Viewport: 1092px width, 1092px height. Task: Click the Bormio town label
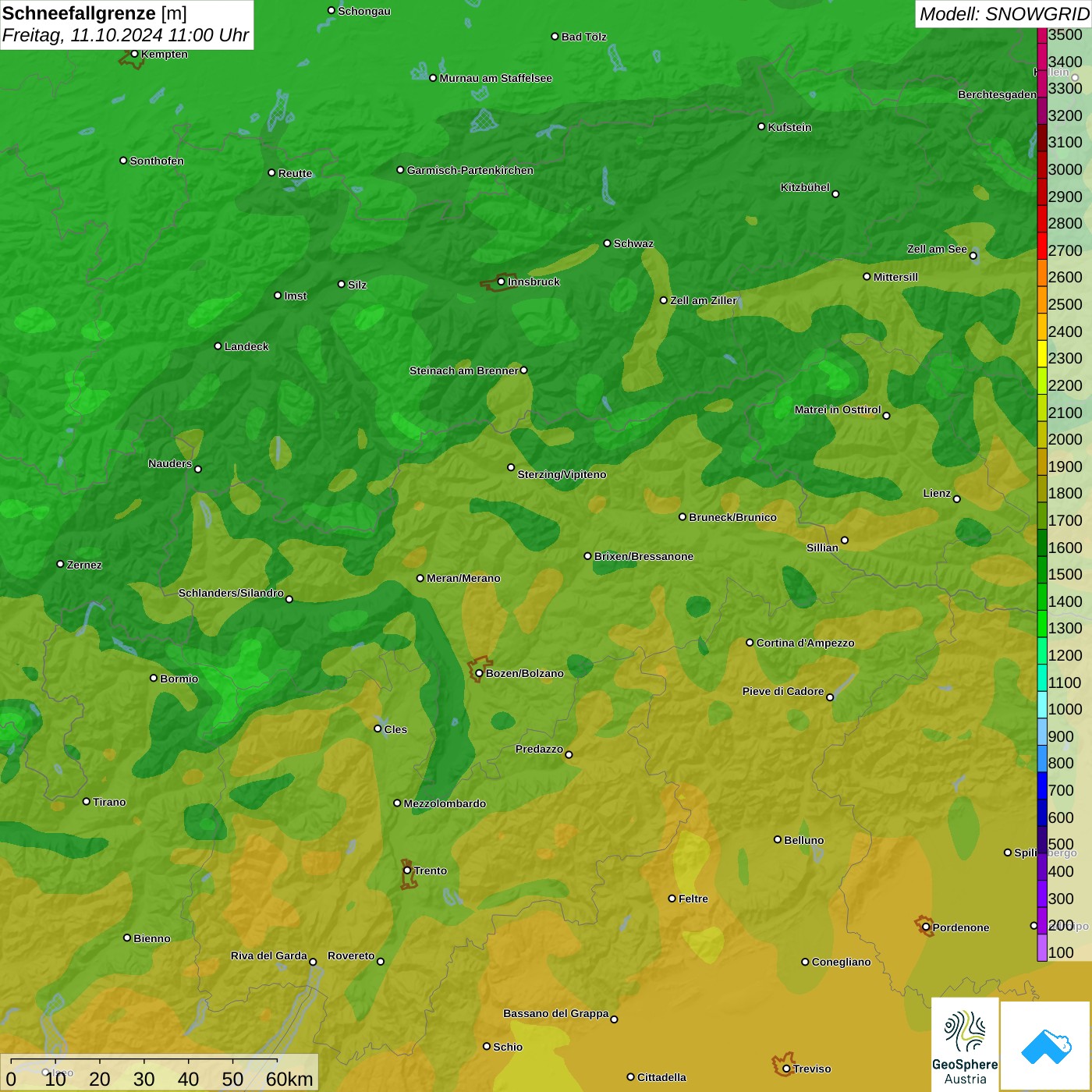179,679
